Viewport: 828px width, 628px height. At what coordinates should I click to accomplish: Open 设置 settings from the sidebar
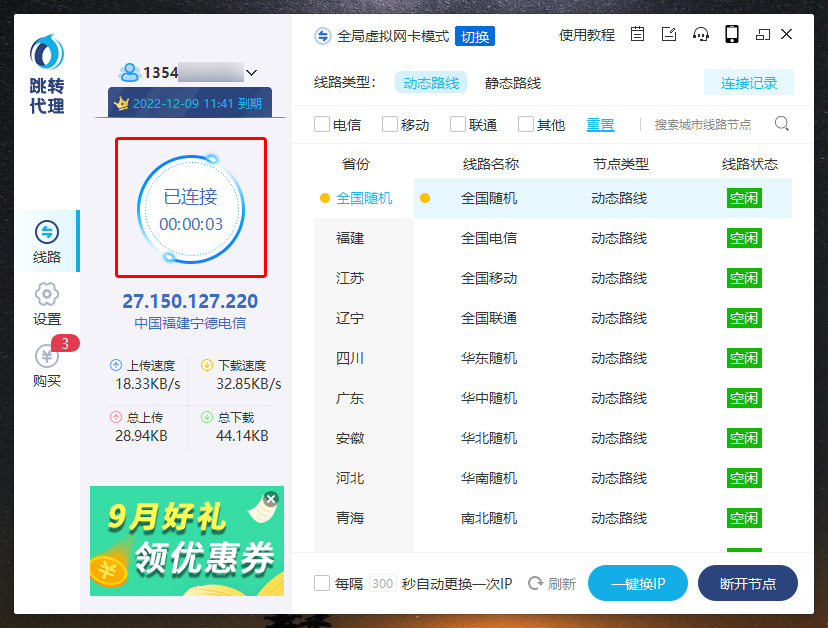47,303
